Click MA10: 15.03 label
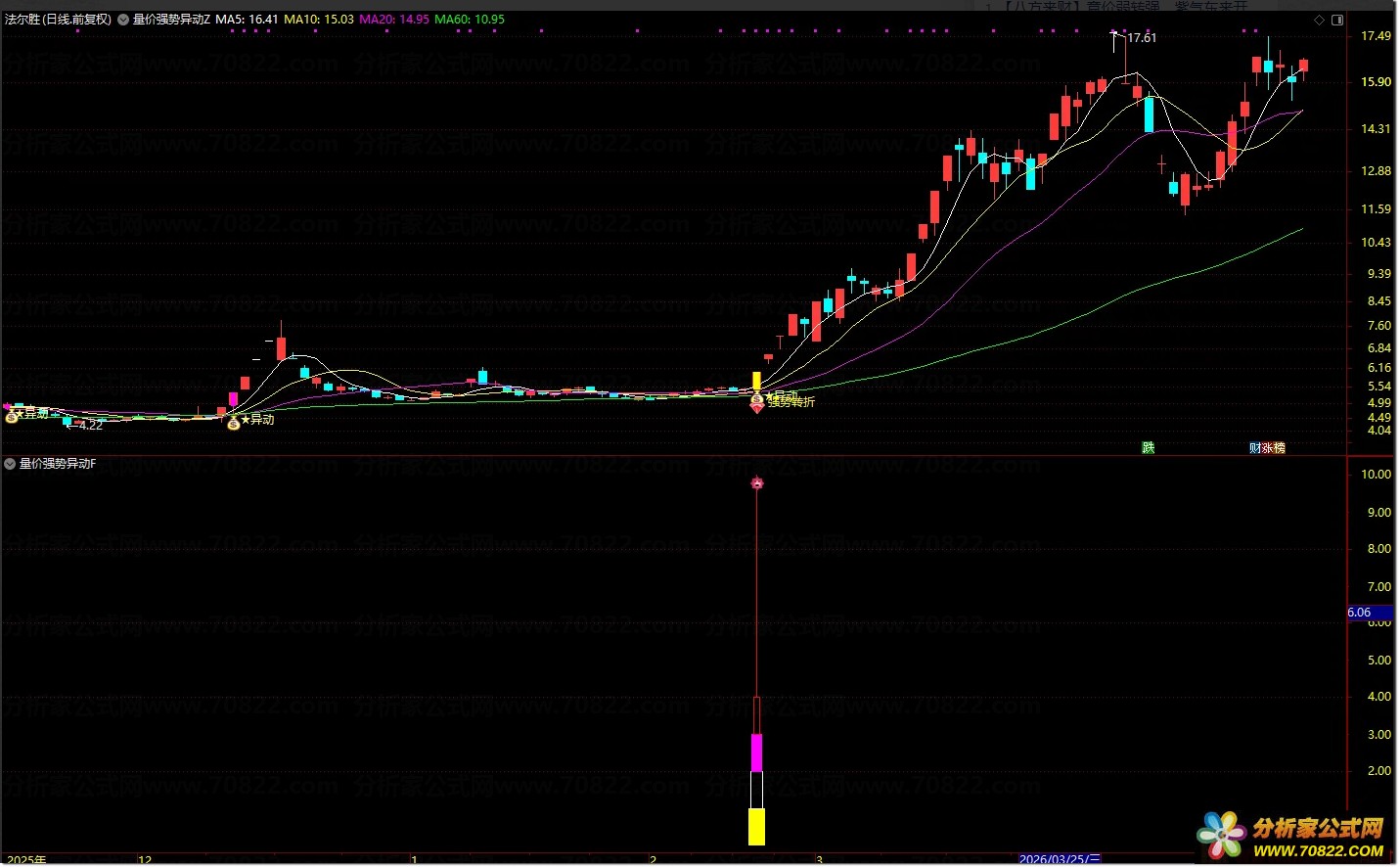This screenshot has height=867, width=1400. (319, 20)
